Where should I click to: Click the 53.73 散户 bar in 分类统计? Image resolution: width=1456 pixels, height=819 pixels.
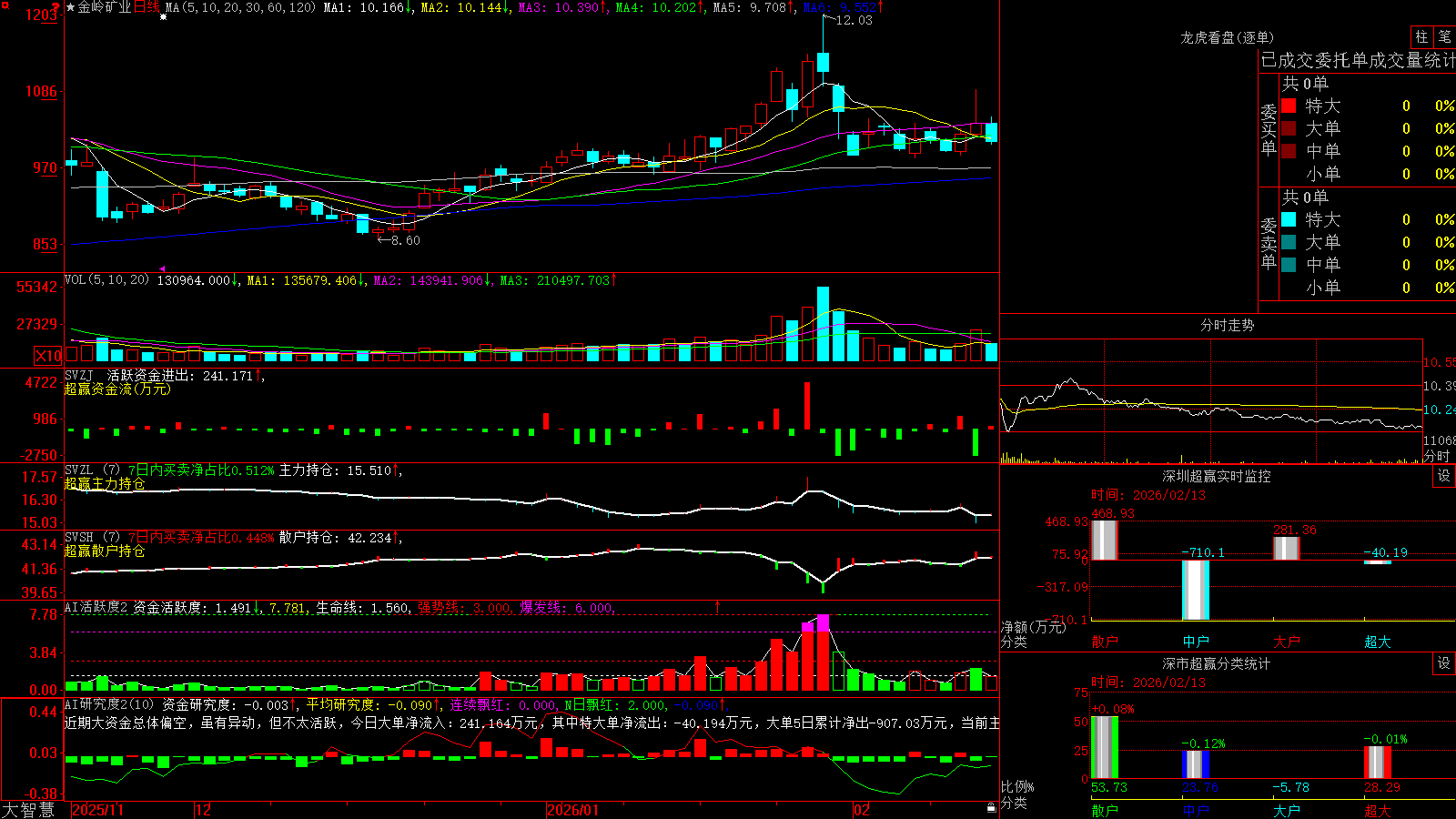[1104, 748]
